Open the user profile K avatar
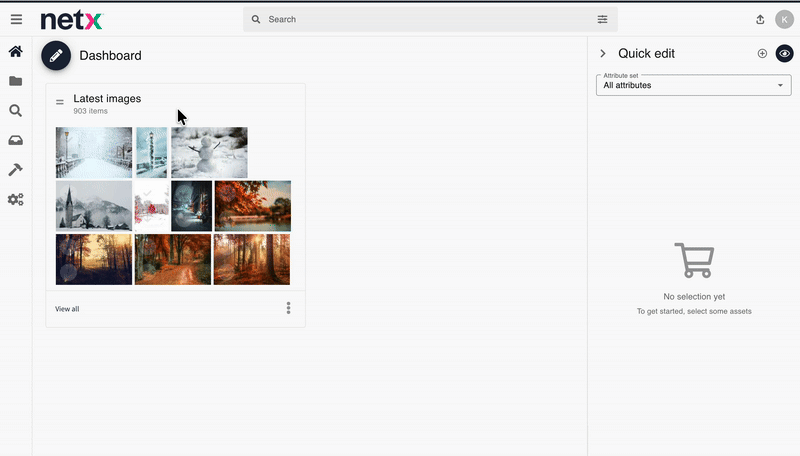 pos(784,19)
